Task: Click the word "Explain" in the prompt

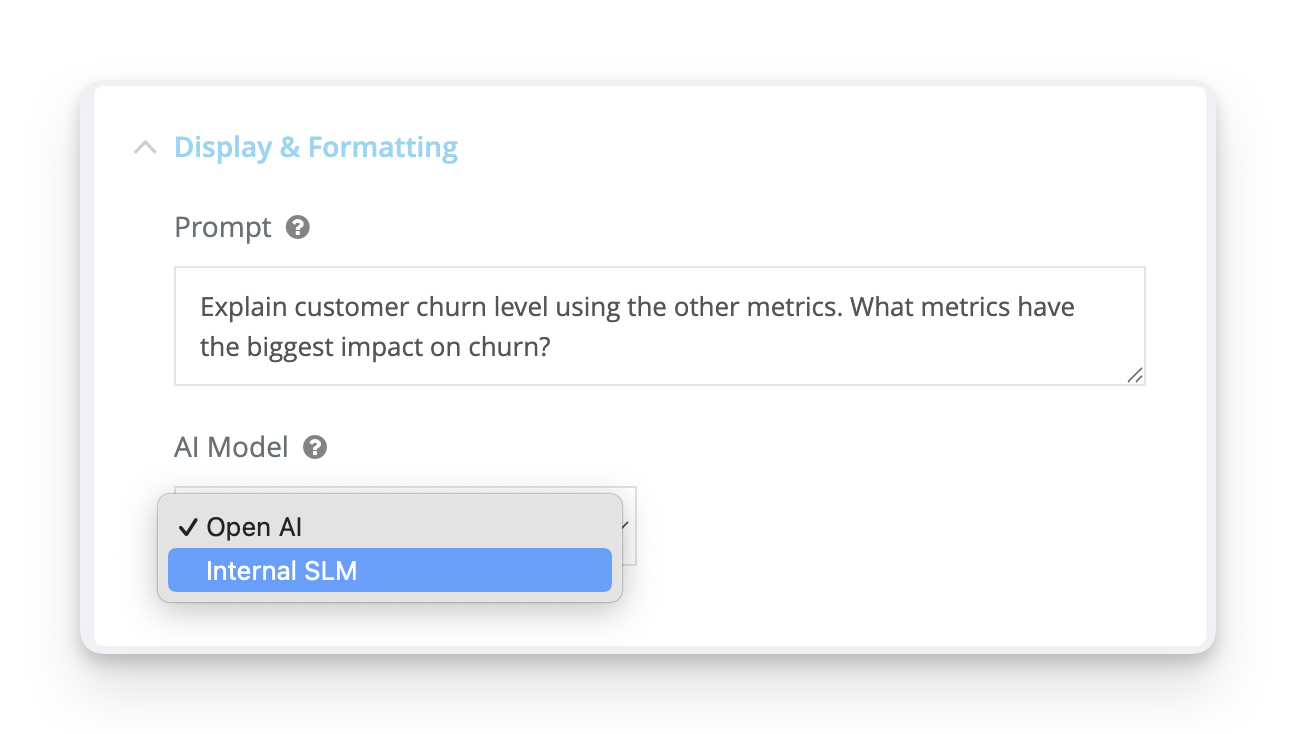Action: (244, 306)
